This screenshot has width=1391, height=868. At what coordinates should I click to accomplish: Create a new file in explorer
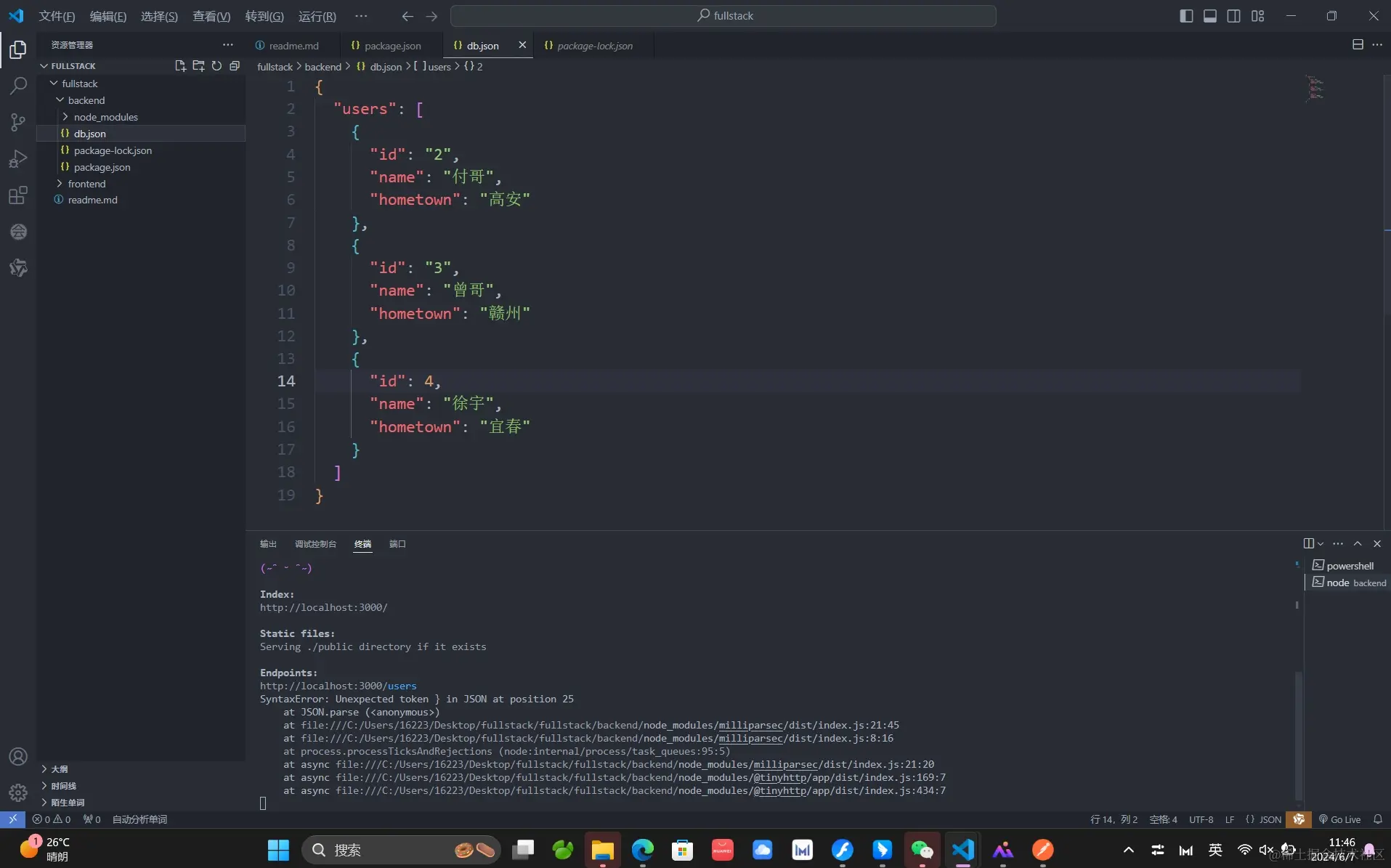(180, 66)
